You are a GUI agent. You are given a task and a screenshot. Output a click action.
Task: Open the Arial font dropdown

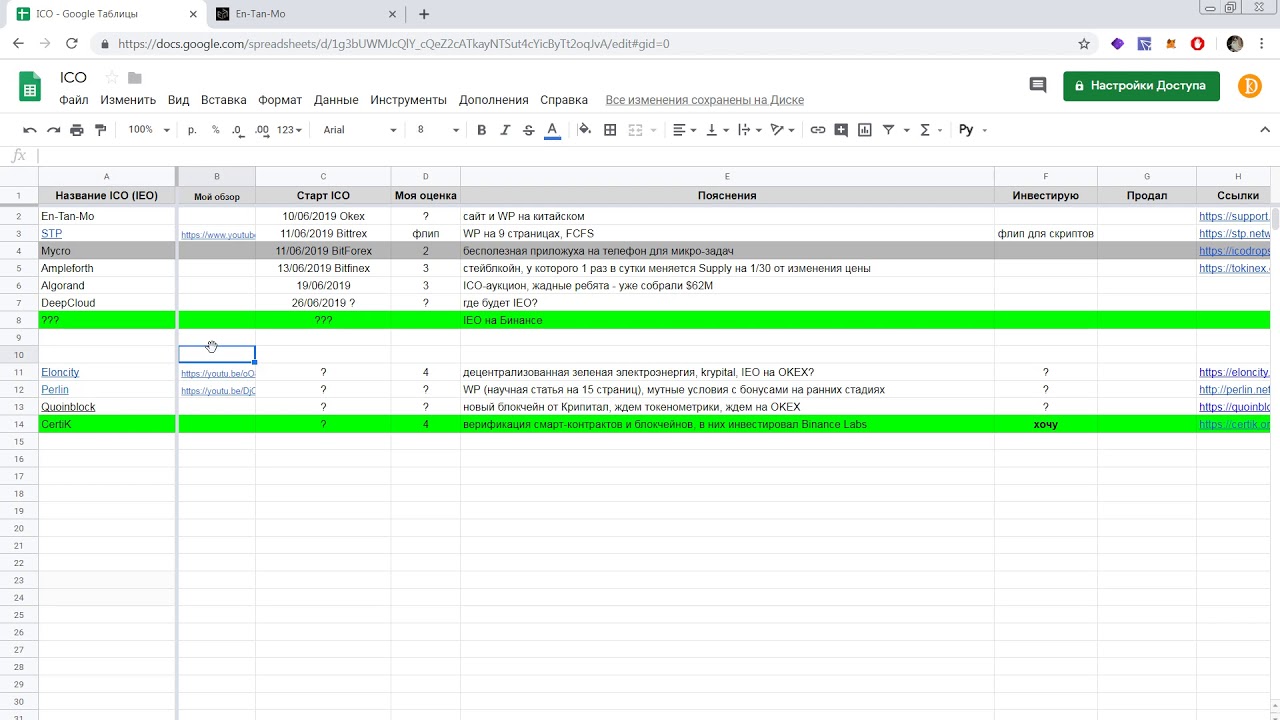point(360,130)
